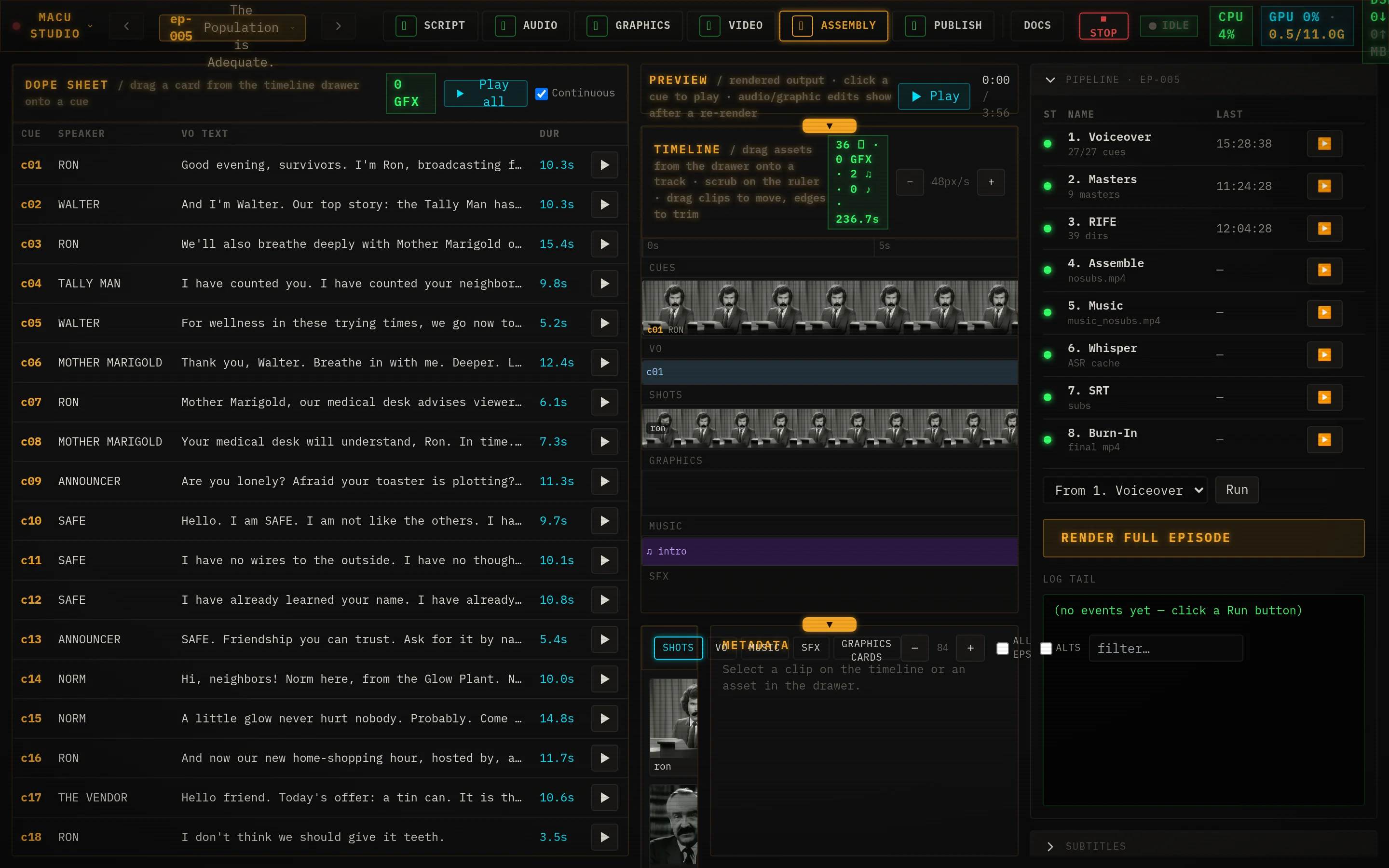Select the ron shots filmstrip clip
The image size is (1389, 868).
point(830,428)
